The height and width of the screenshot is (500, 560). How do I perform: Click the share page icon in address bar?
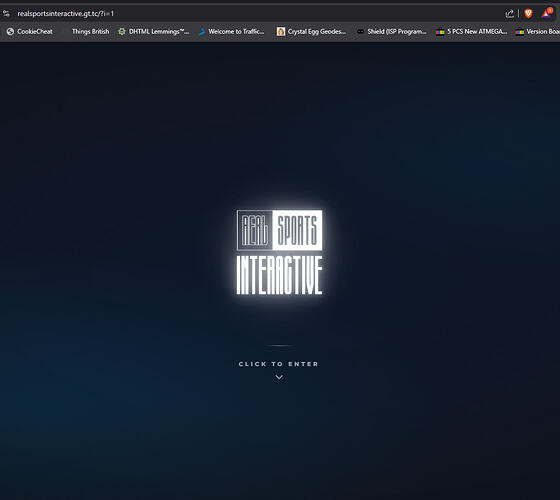point(509,14)
